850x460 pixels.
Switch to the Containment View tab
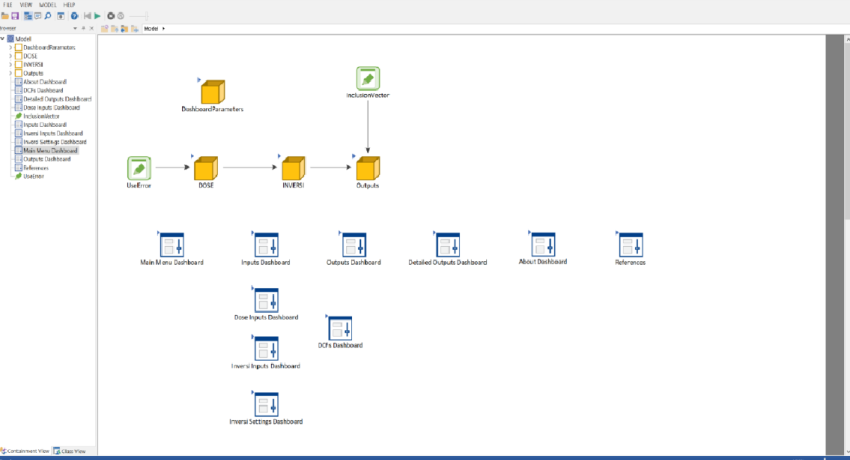[25, 451]
